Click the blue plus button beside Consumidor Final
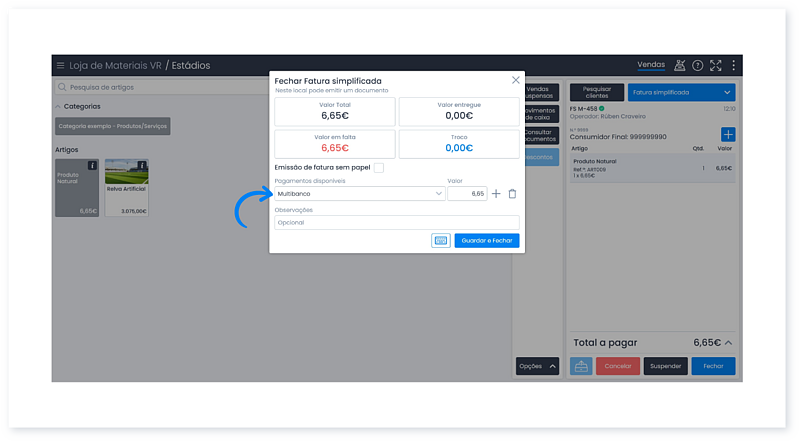The image size is (800, 442). coord(728,134)
